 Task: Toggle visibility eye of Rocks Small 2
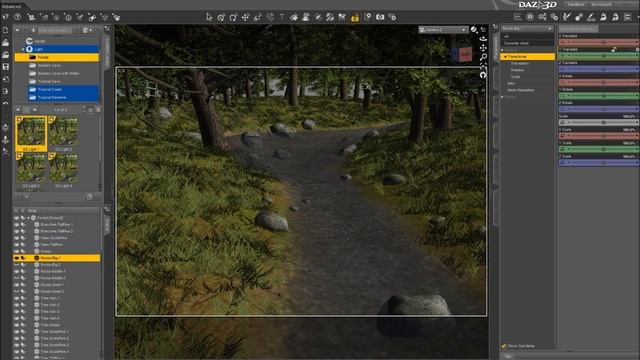[16, 291]
